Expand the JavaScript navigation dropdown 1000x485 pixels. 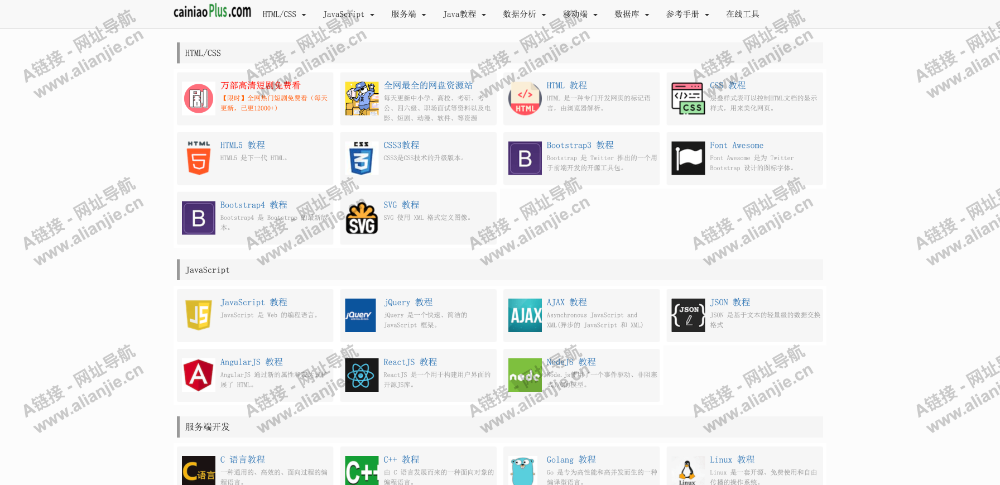348,14
